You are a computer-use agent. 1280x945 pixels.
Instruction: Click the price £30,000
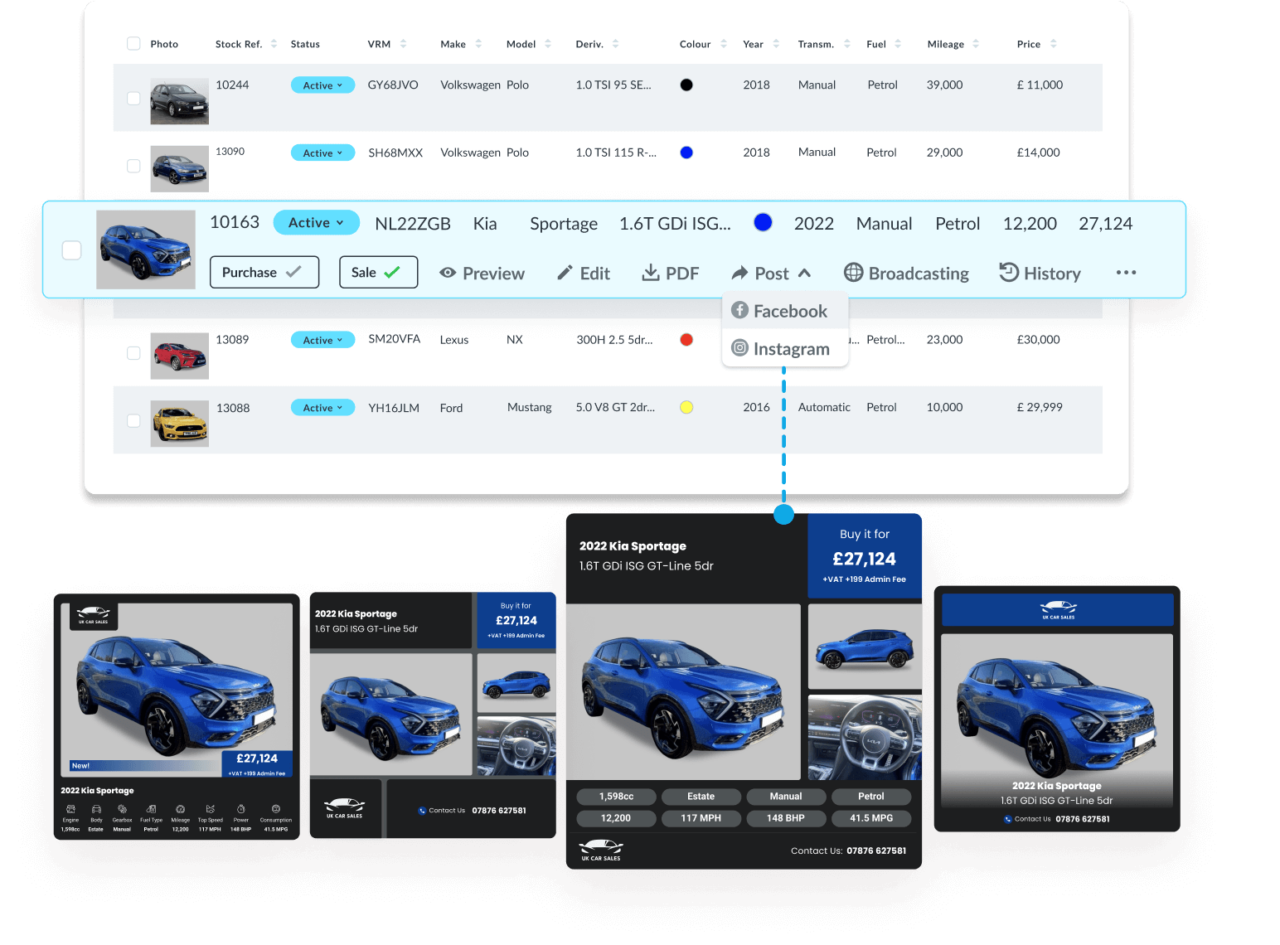[x=1038, y=340]
